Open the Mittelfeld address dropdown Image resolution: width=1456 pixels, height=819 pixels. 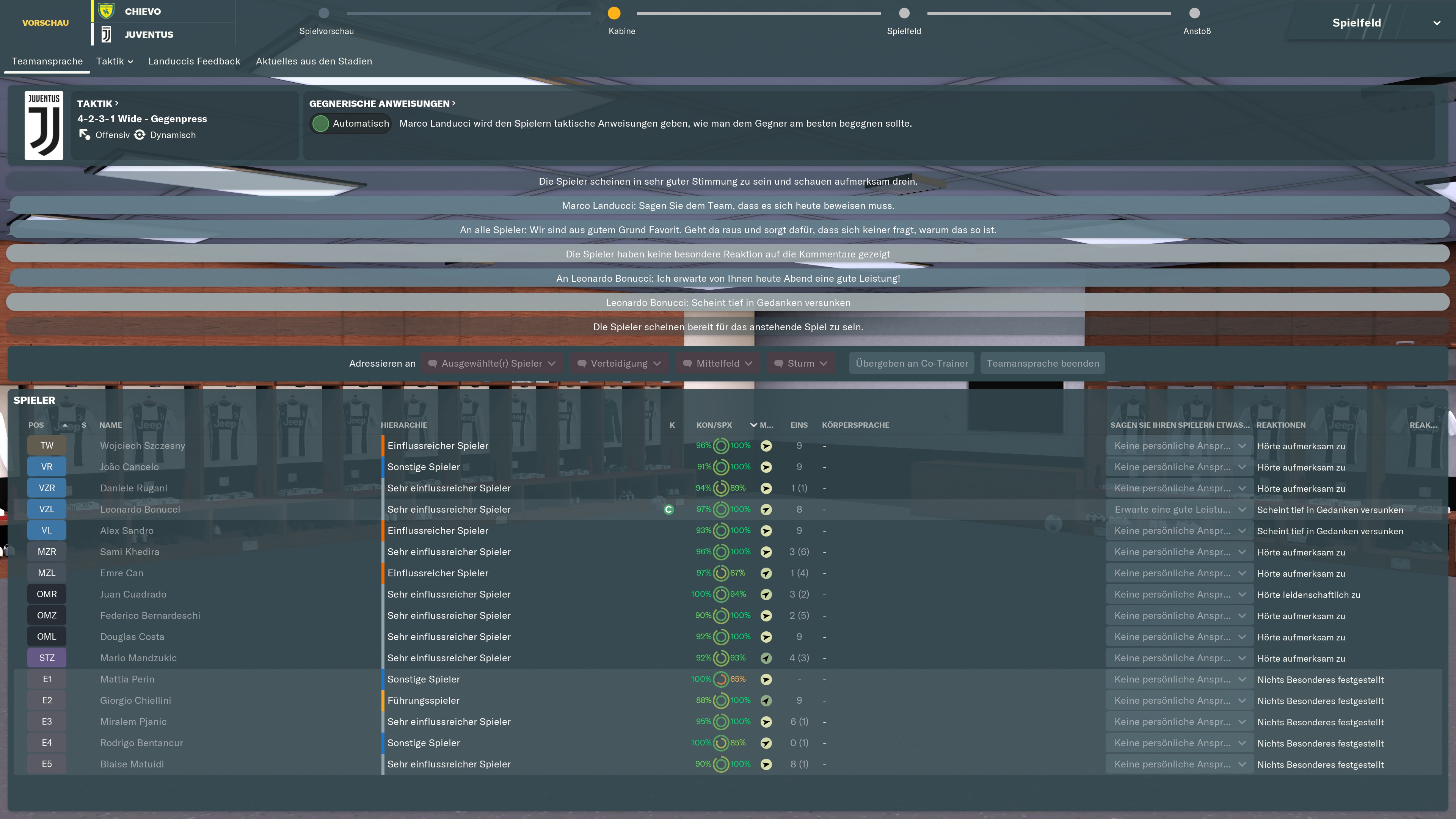[717, 364]
